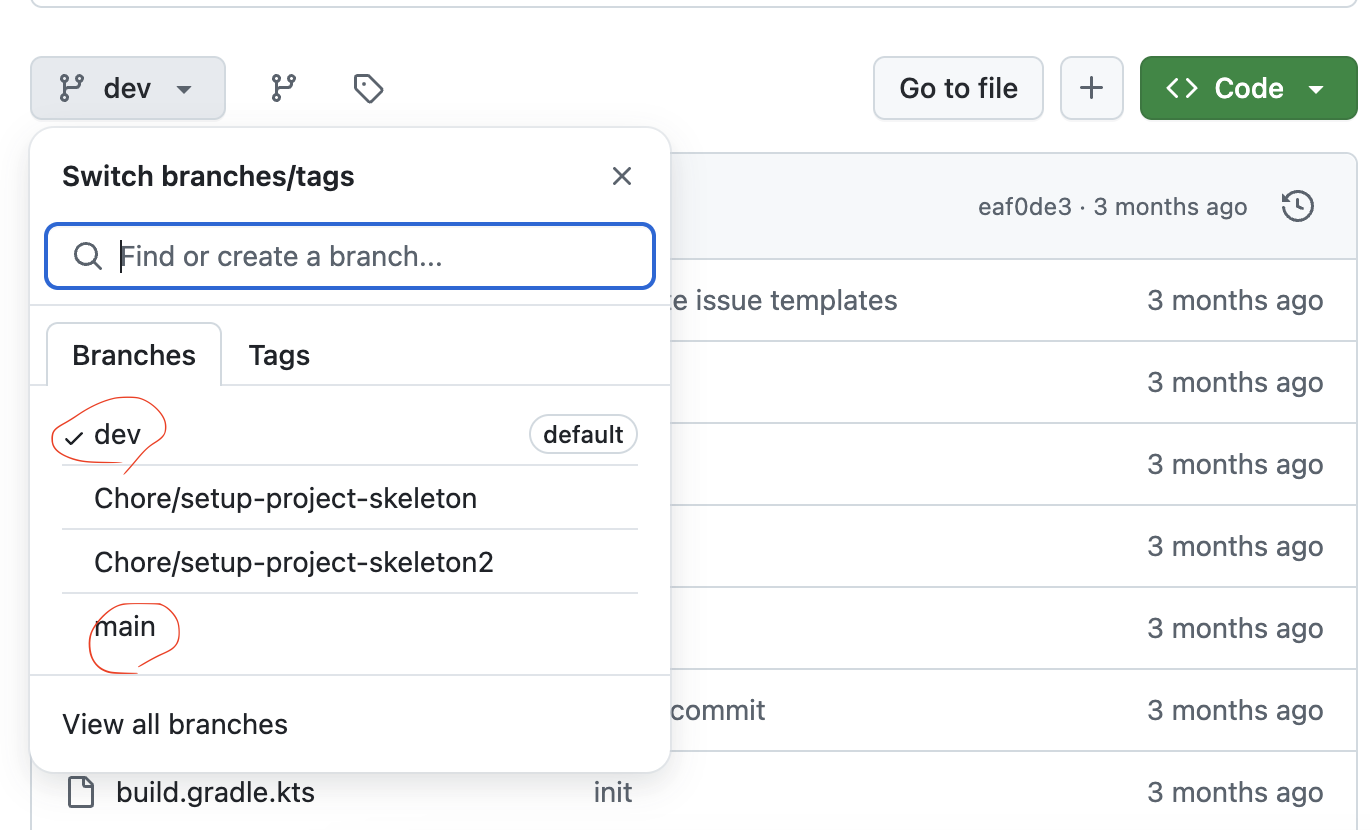Click the code brackets icon

coord(1182,89)
